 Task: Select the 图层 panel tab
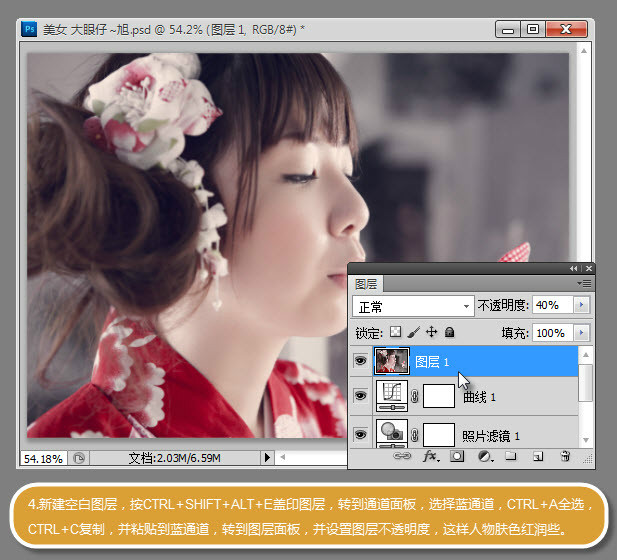point(366,284)
